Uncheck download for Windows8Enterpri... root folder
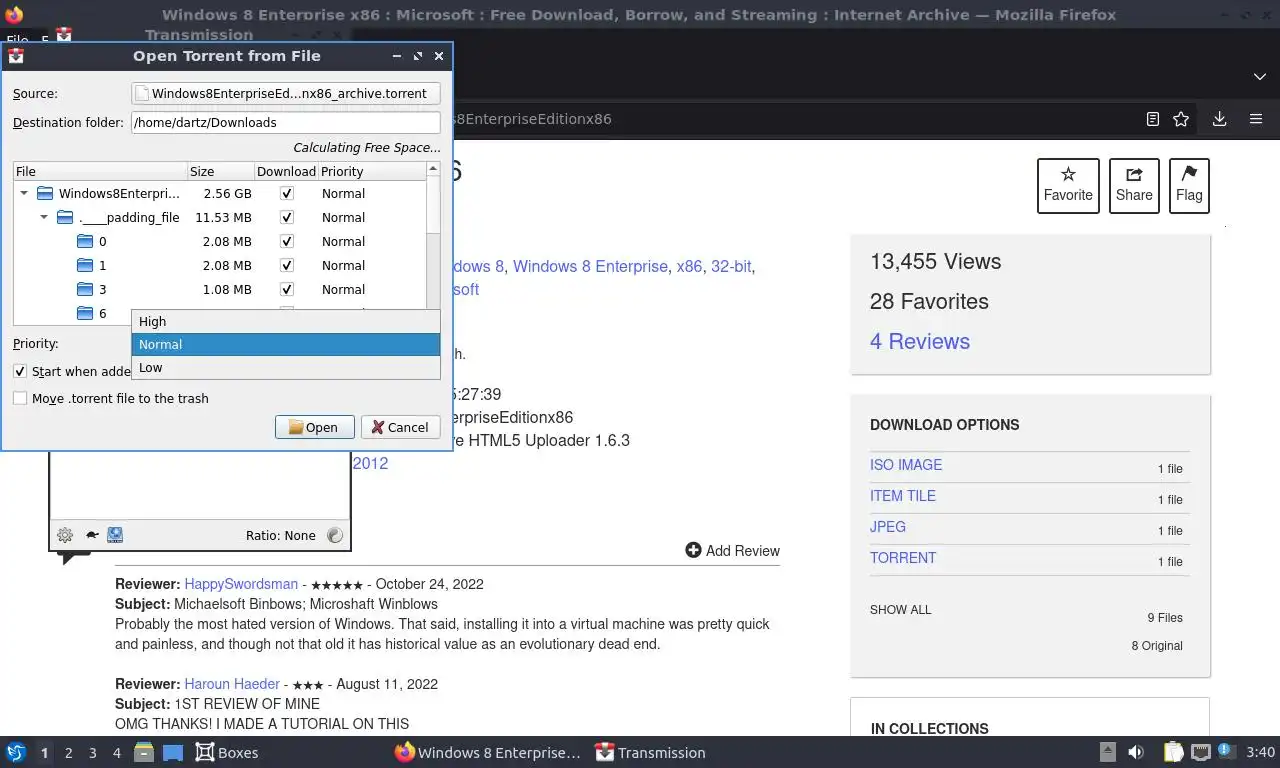Screen dimensions: 1280x768 (287, 193)
